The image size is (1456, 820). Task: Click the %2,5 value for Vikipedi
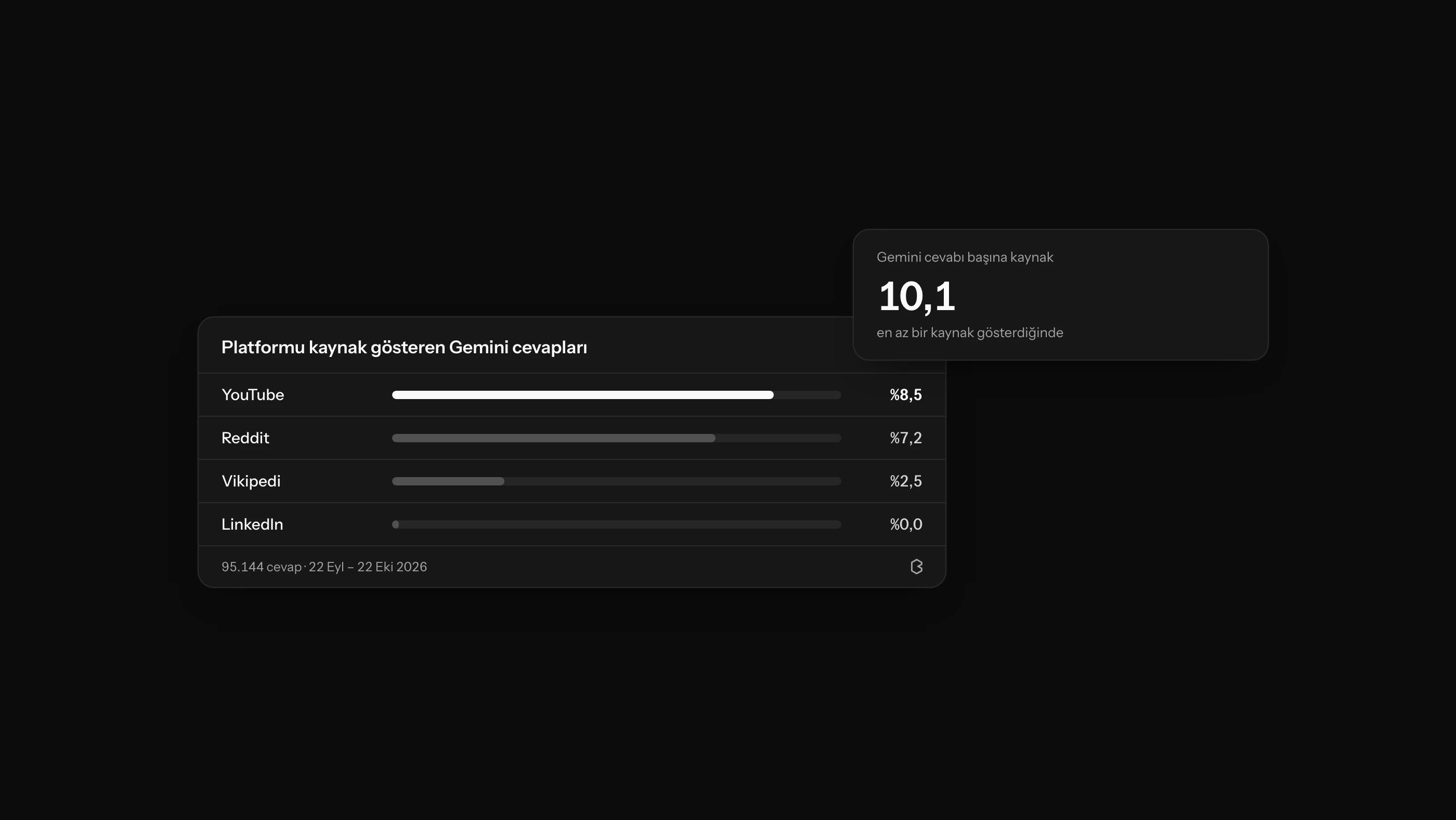[905, 481]
